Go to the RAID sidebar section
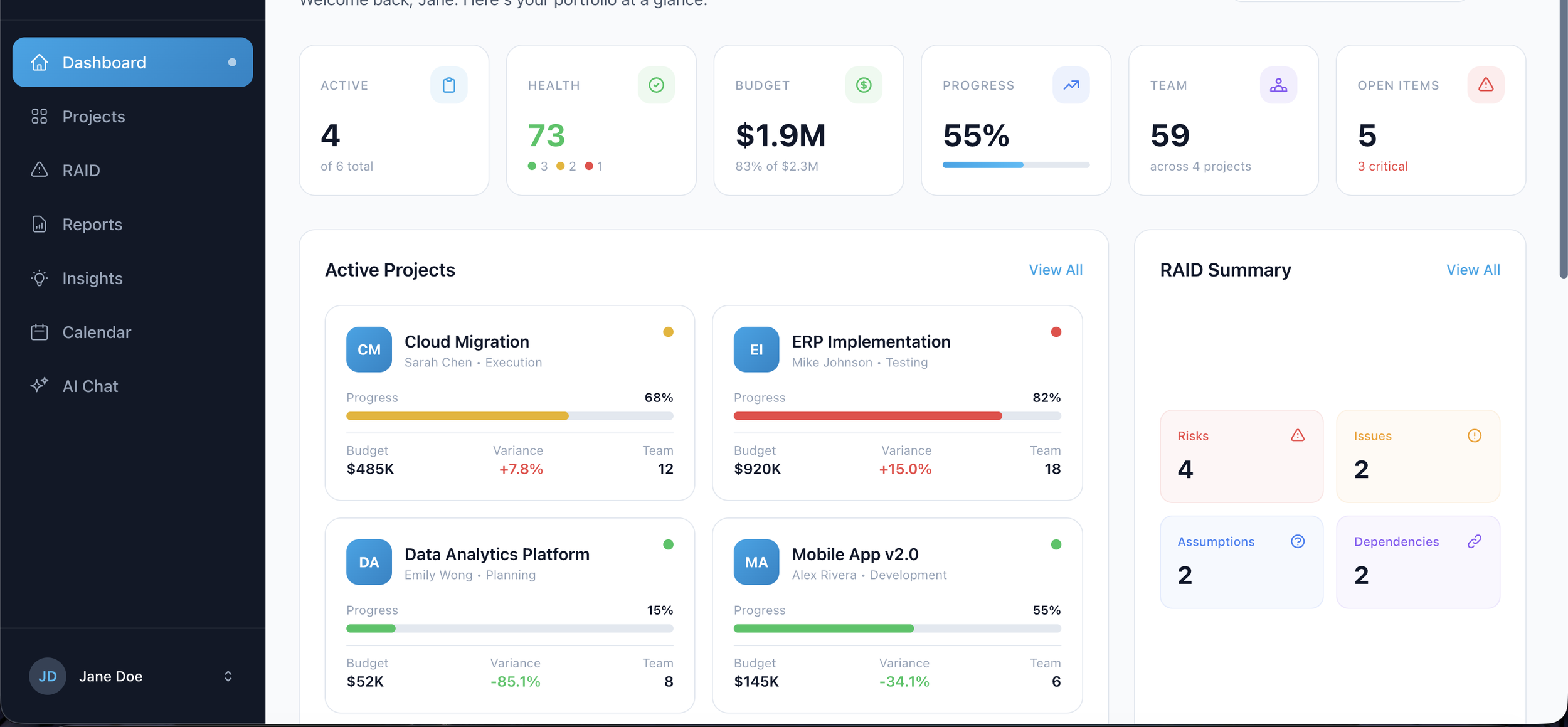1568x727 pixels. point(81,171)
